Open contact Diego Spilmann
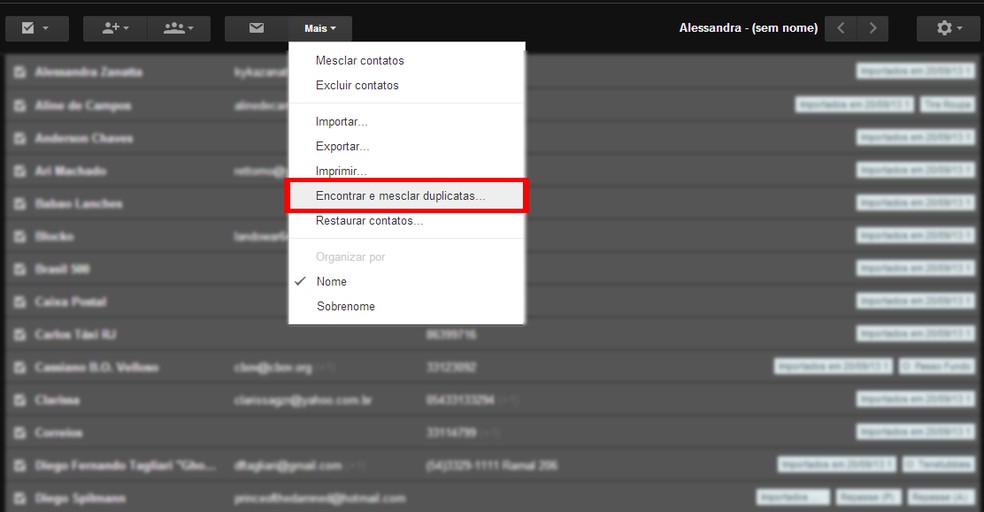Screen dimensions: 984x512 [80, 498]
